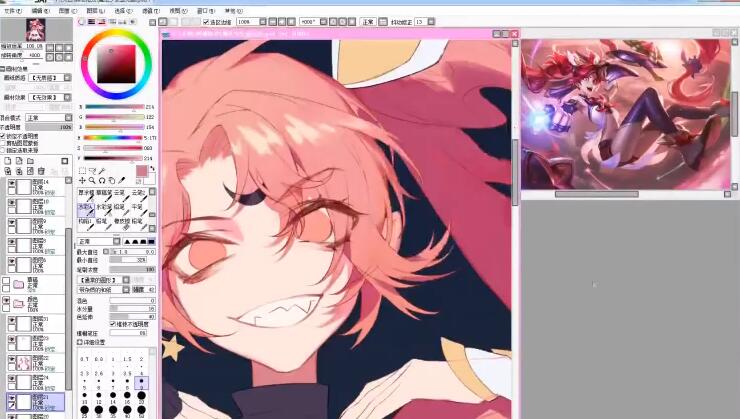Select the hand pan tool
Screen dimensions: 740x419
coord(112,180)
